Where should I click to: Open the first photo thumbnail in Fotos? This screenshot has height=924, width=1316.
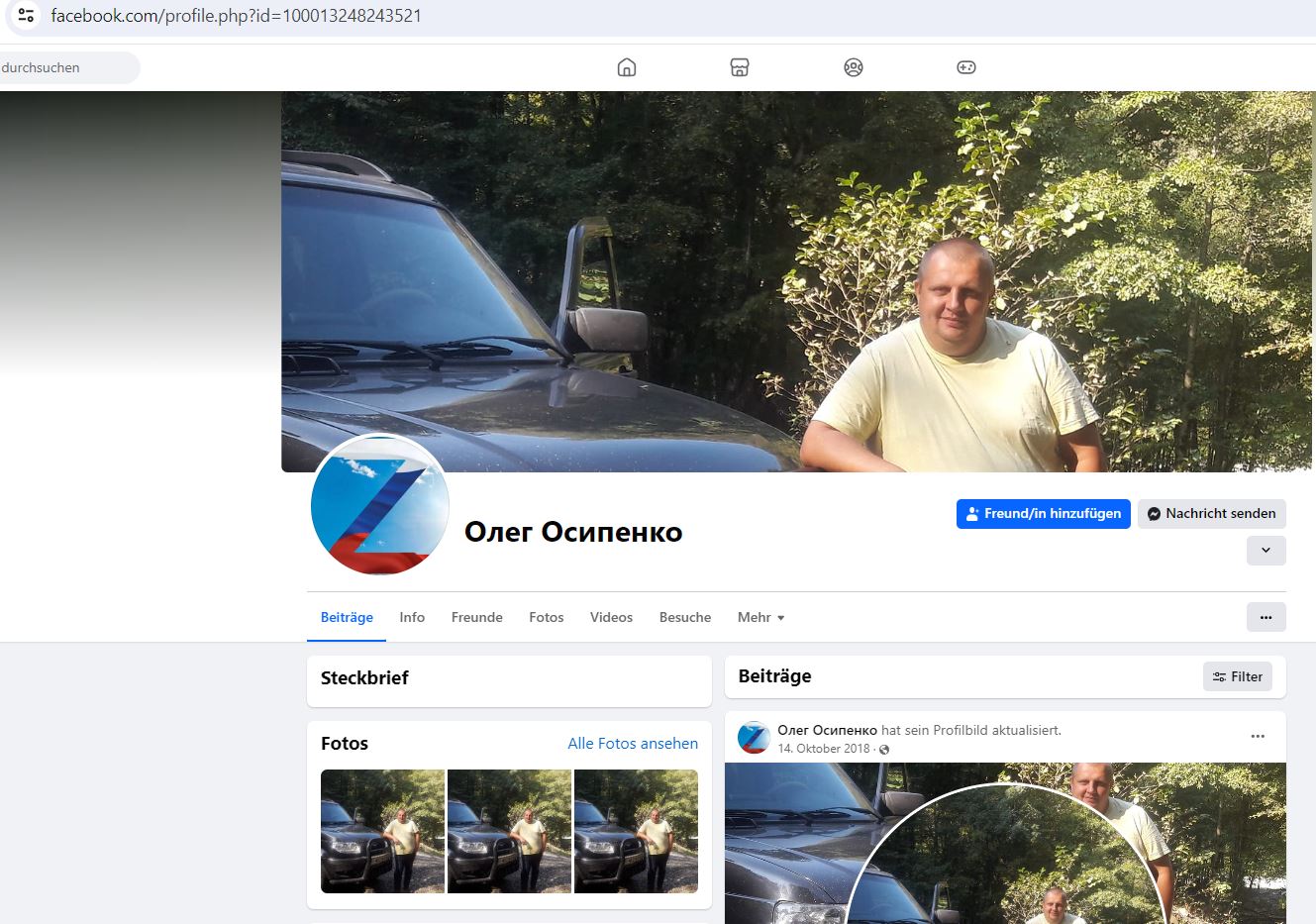point(382,831)
